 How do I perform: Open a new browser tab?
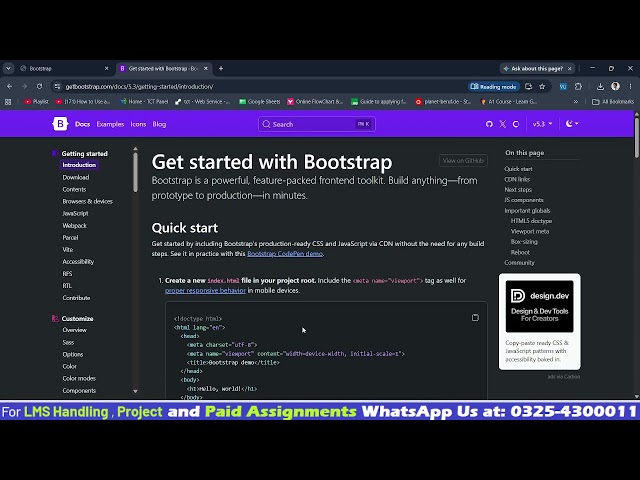point(221,69)
